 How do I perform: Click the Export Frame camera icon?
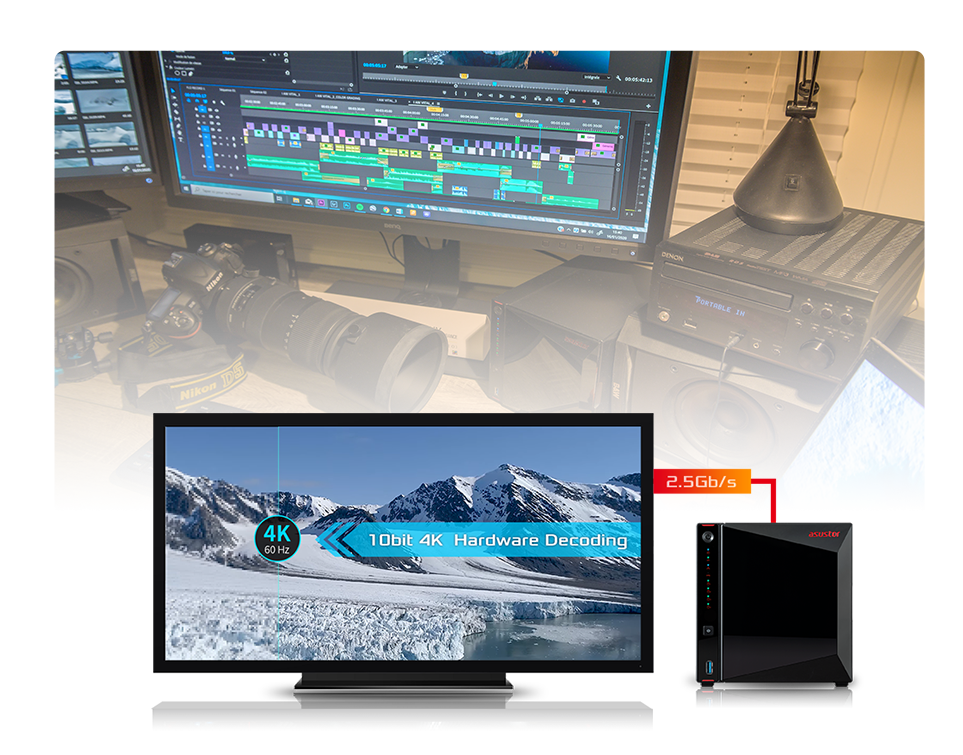click(572, 101)
